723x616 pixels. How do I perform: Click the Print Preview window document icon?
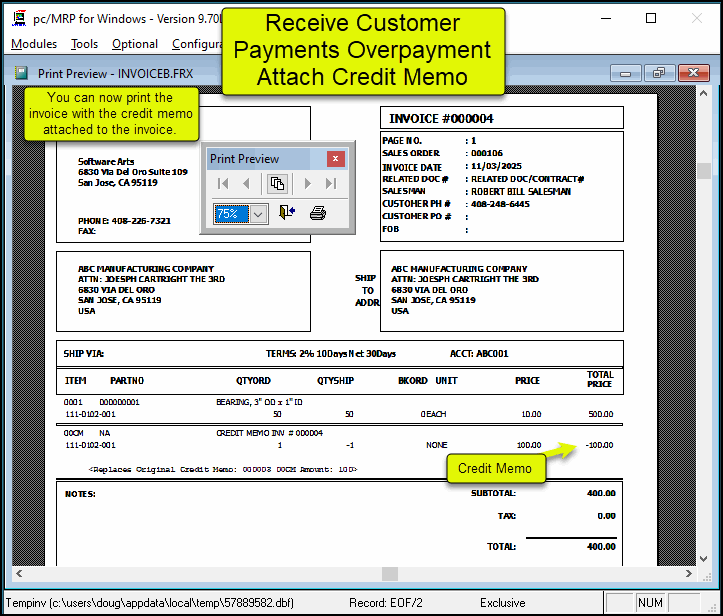(22, 73)
